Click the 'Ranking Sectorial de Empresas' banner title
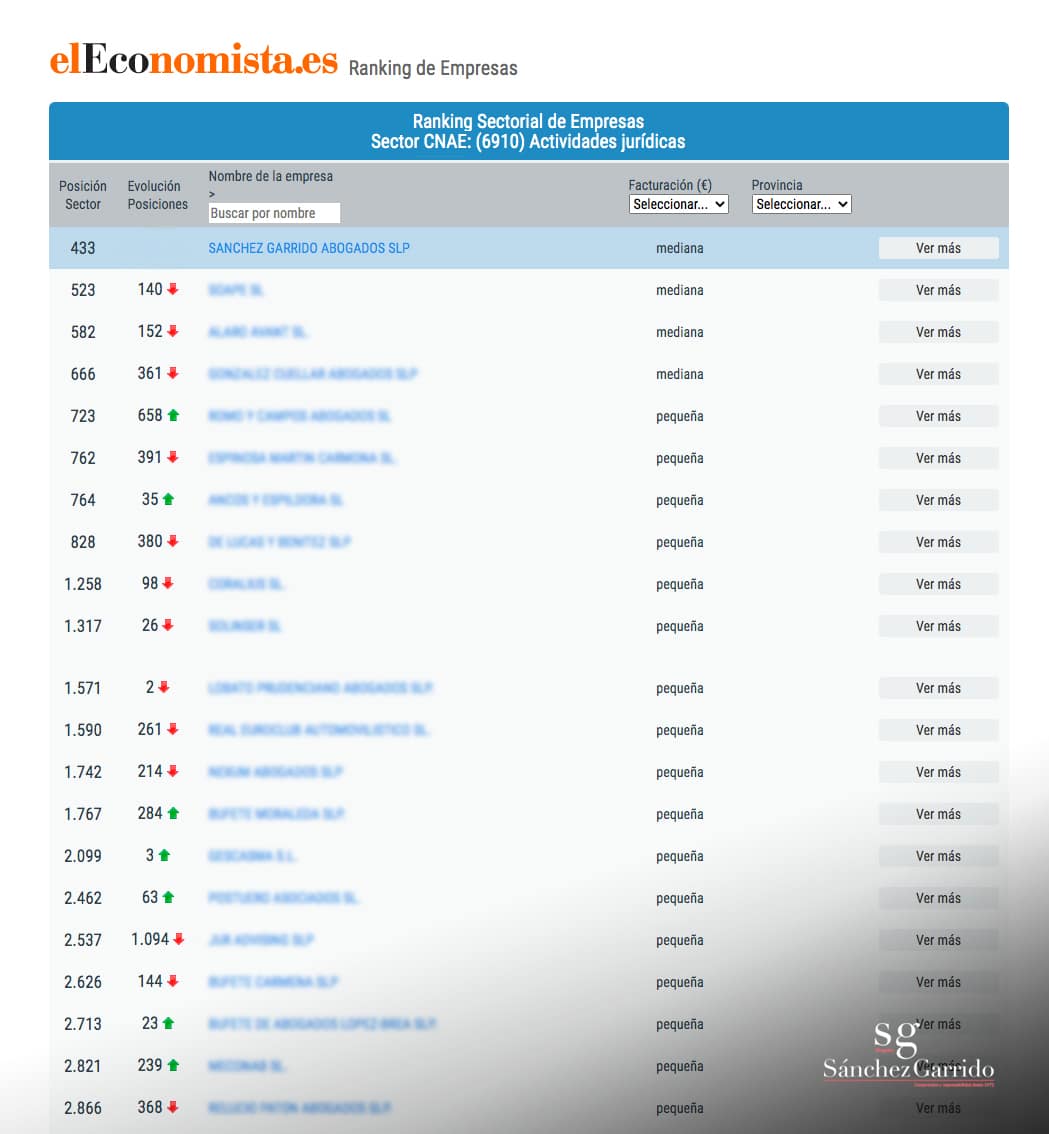The height and width of the screenshot is (1134, 1049). pos(528,121)
